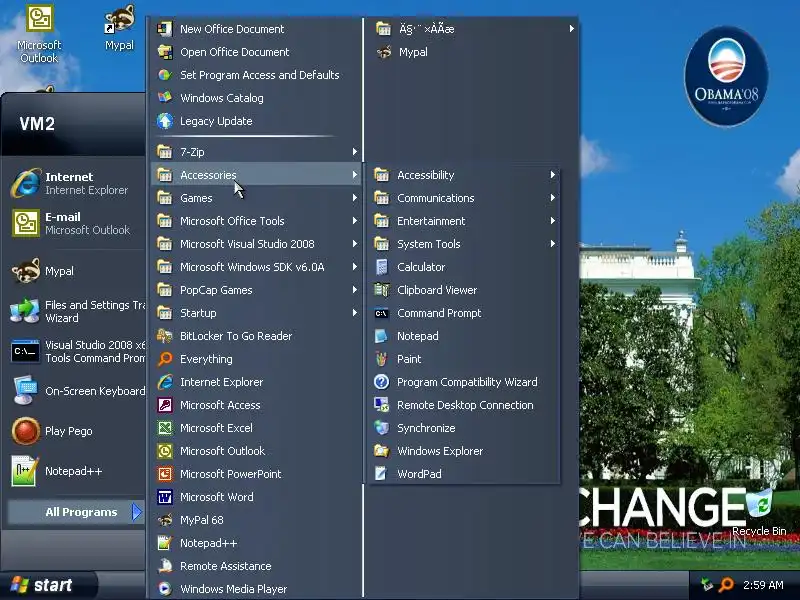The height and width of the screenshot is (600, 800).
Task: Open Microsoft Access
Action: pos(256,405)
